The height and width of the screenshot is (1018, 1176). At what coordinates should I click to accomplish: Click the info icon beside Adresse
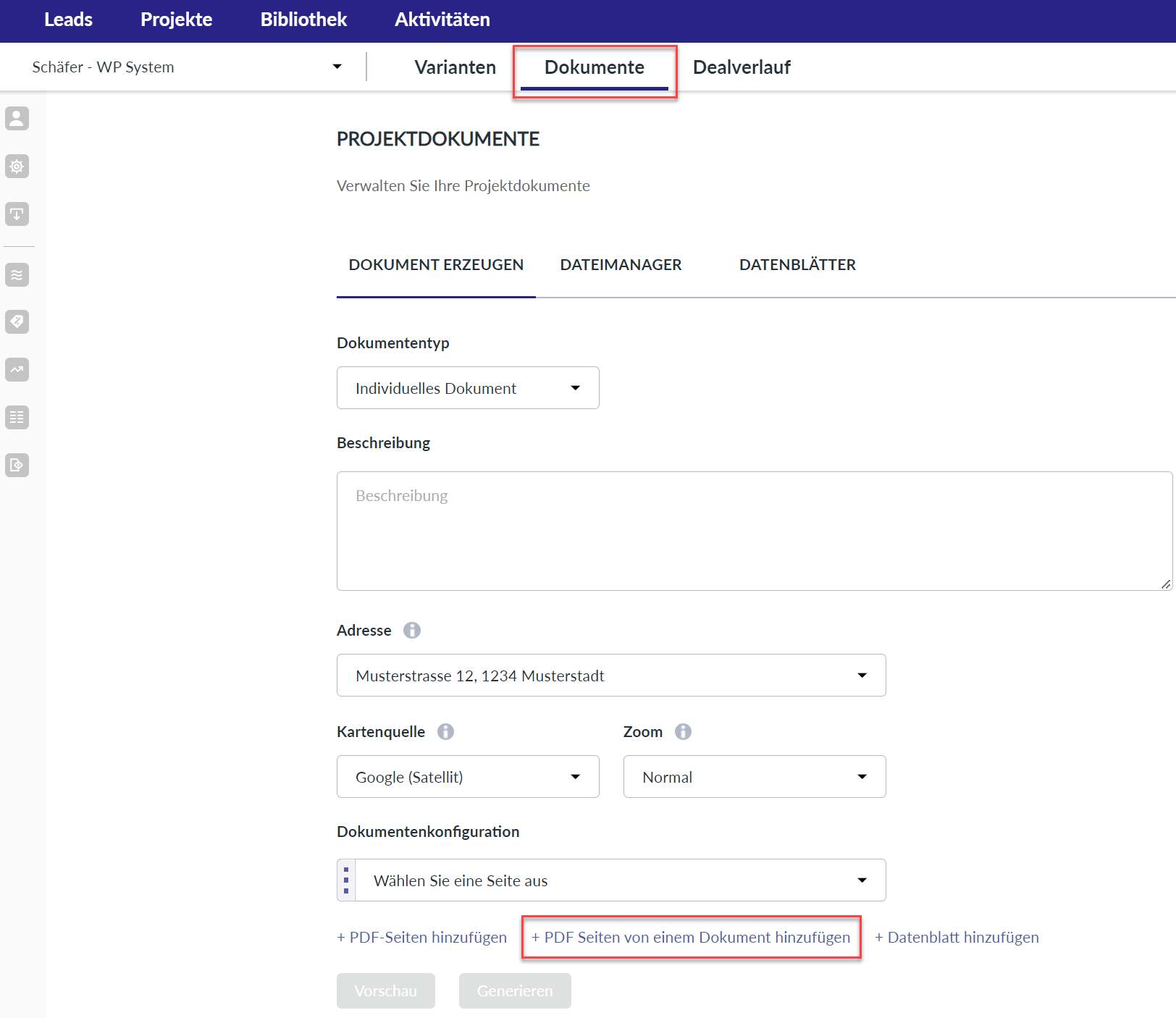pyautogui.click(x=412, y=631)
